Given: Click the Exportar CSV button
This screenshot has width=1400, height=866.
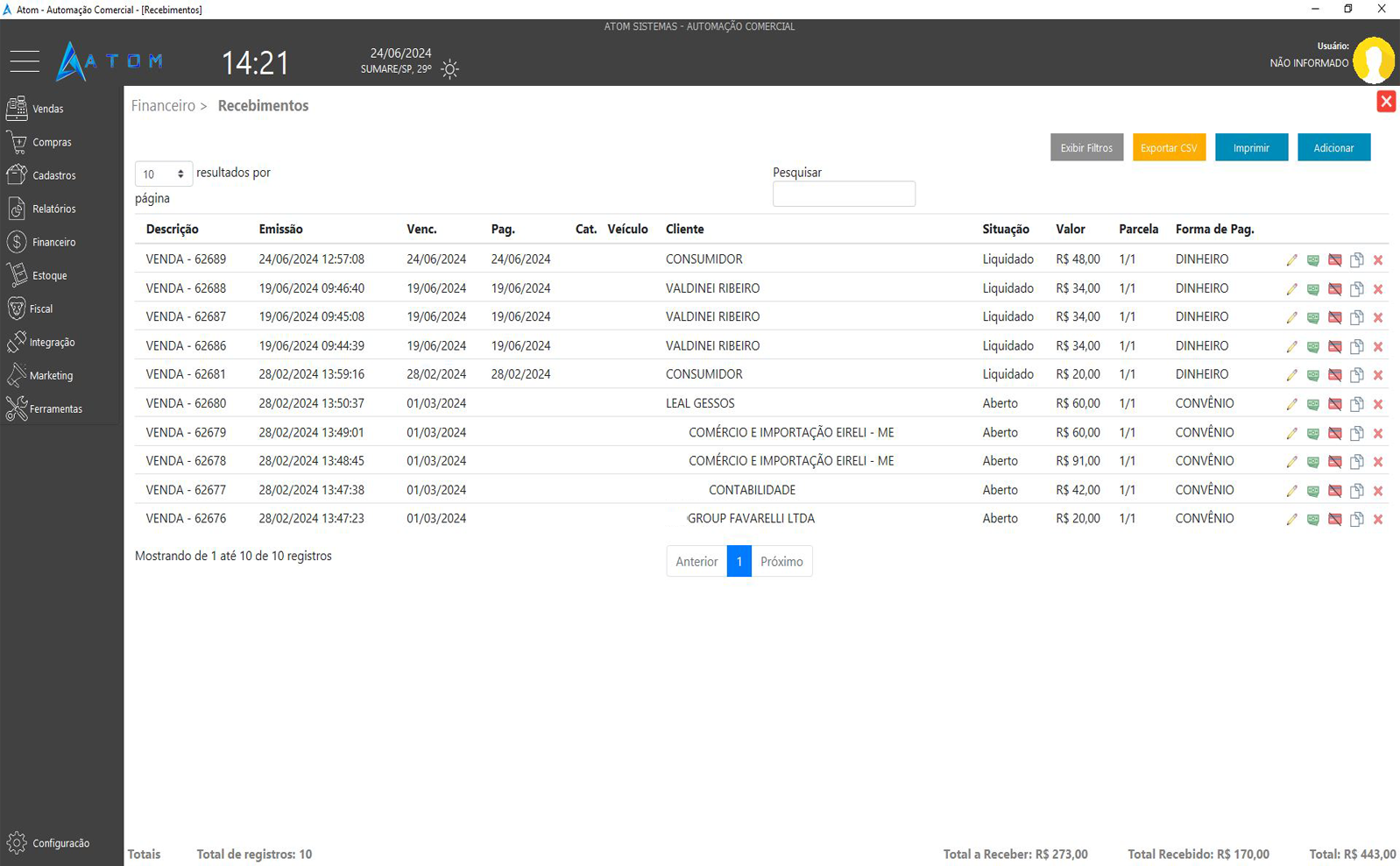Looking at the screenshot, I should point(1169,148).
